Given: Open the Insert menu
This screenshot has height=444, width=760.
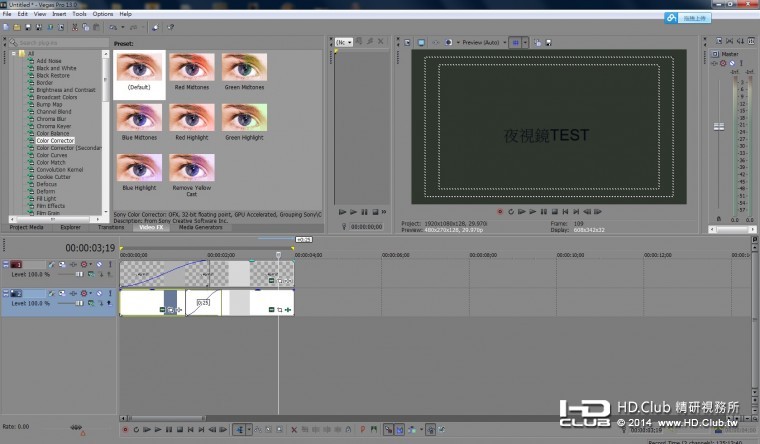Looking at the screenshot, I should pos(59,14).
